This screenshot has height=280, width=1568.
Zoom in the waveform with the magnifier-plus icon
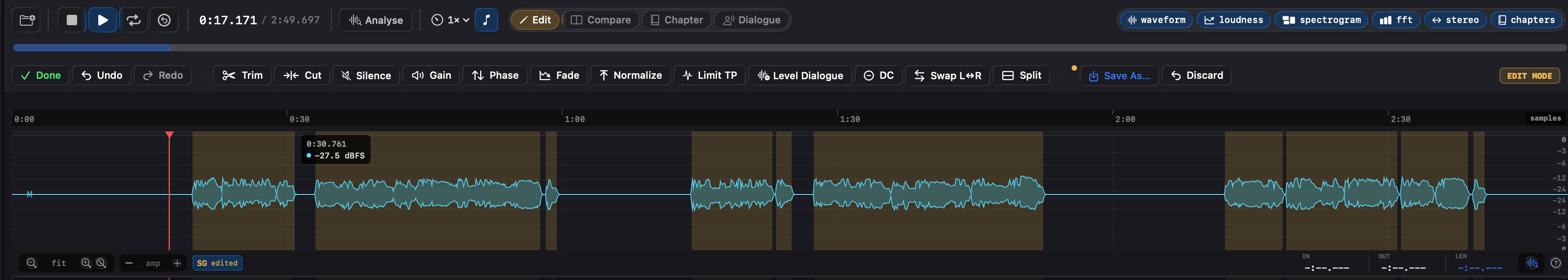(86, 263)
